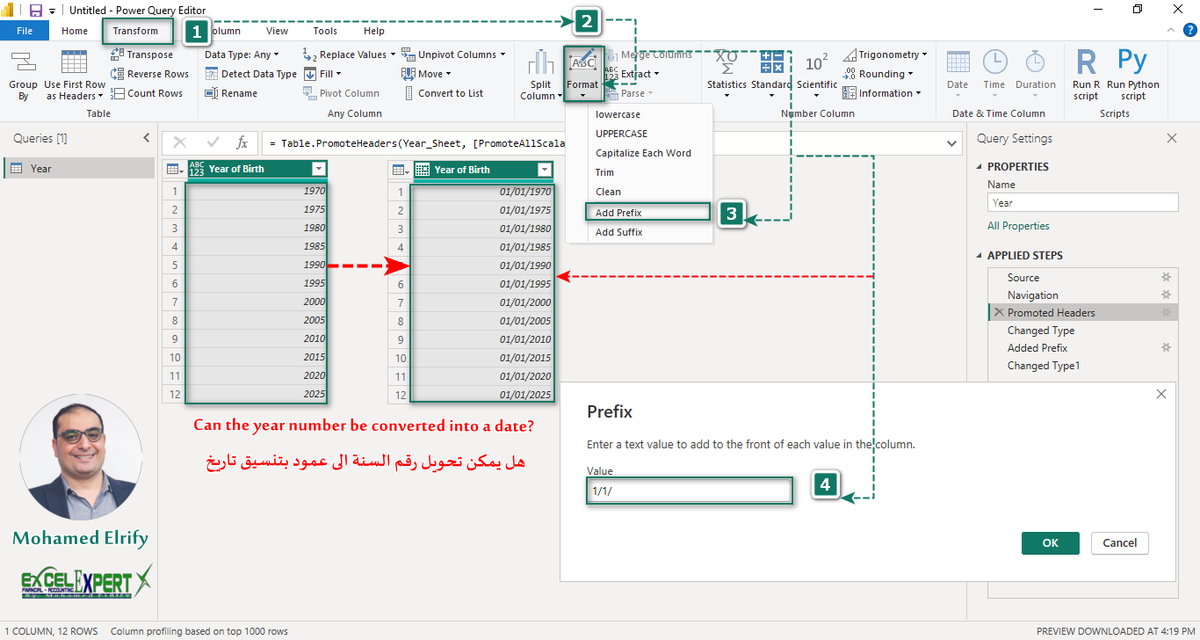Click Detect Data Type
This screenshot has height=640, width=1200.
[x=251, y=74]
